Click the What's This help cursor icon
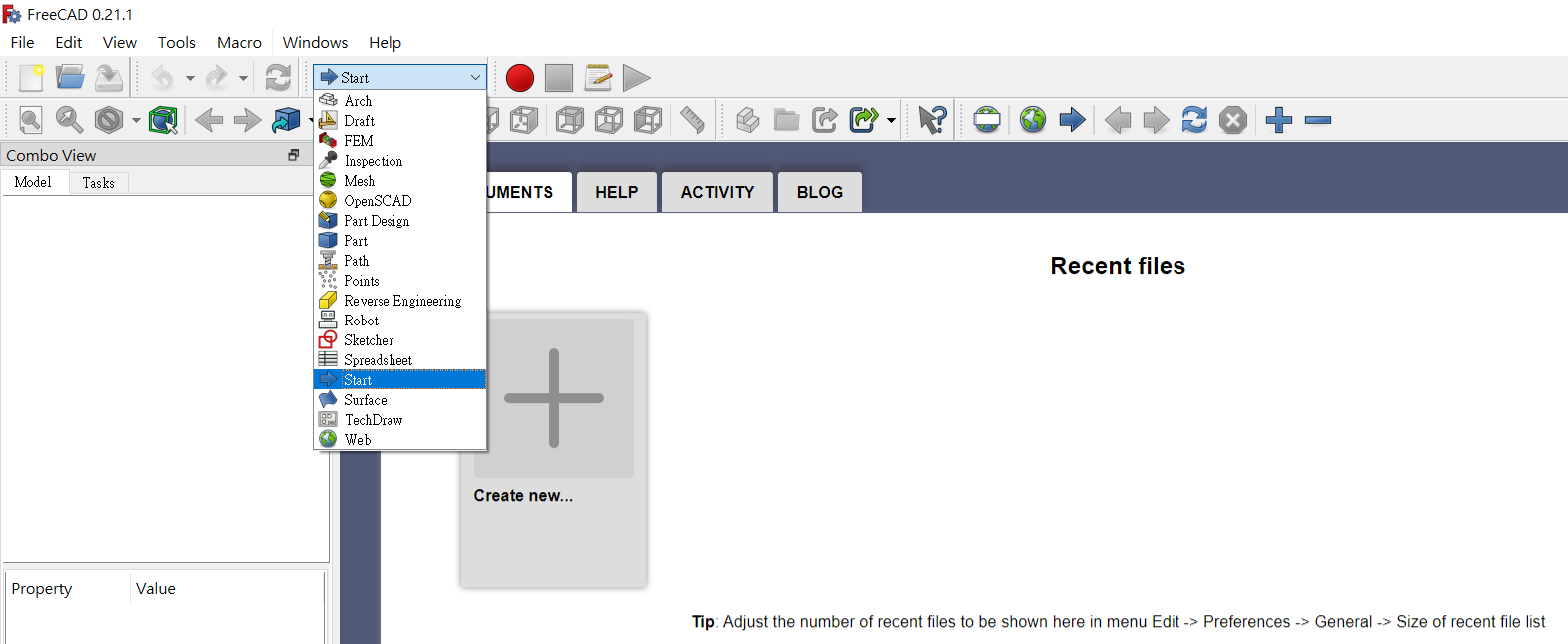This screenshot has height=644, width=1568. (x=932, y=120)
